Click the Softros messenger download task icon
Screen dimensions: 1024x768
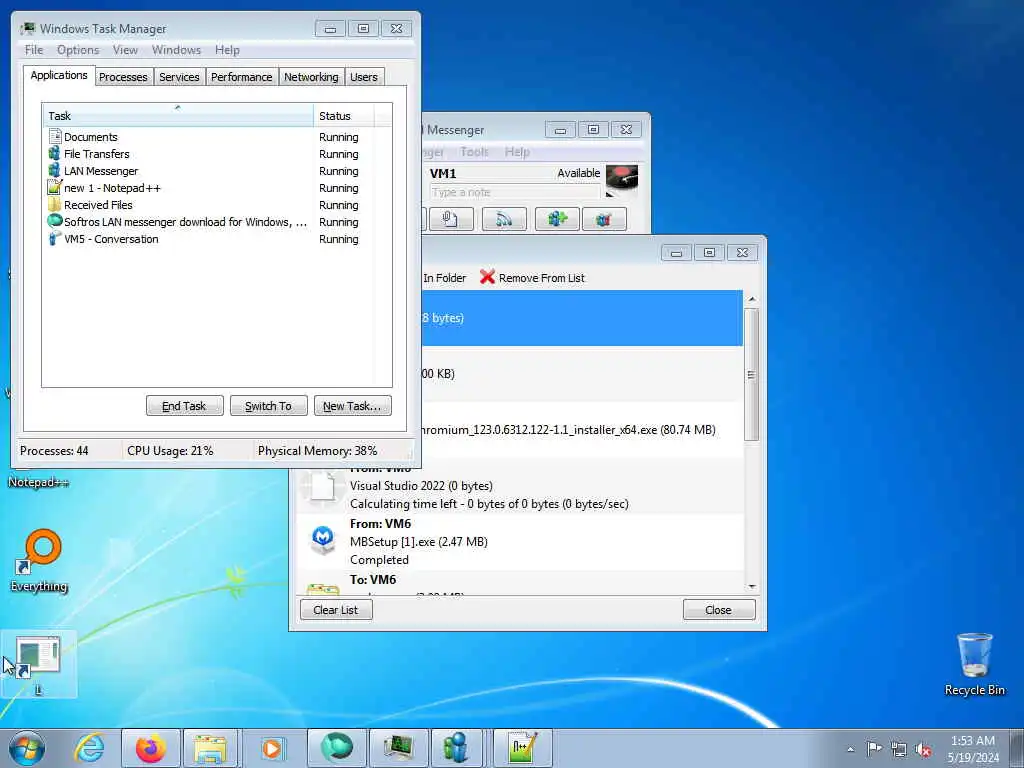coord(55,221)
